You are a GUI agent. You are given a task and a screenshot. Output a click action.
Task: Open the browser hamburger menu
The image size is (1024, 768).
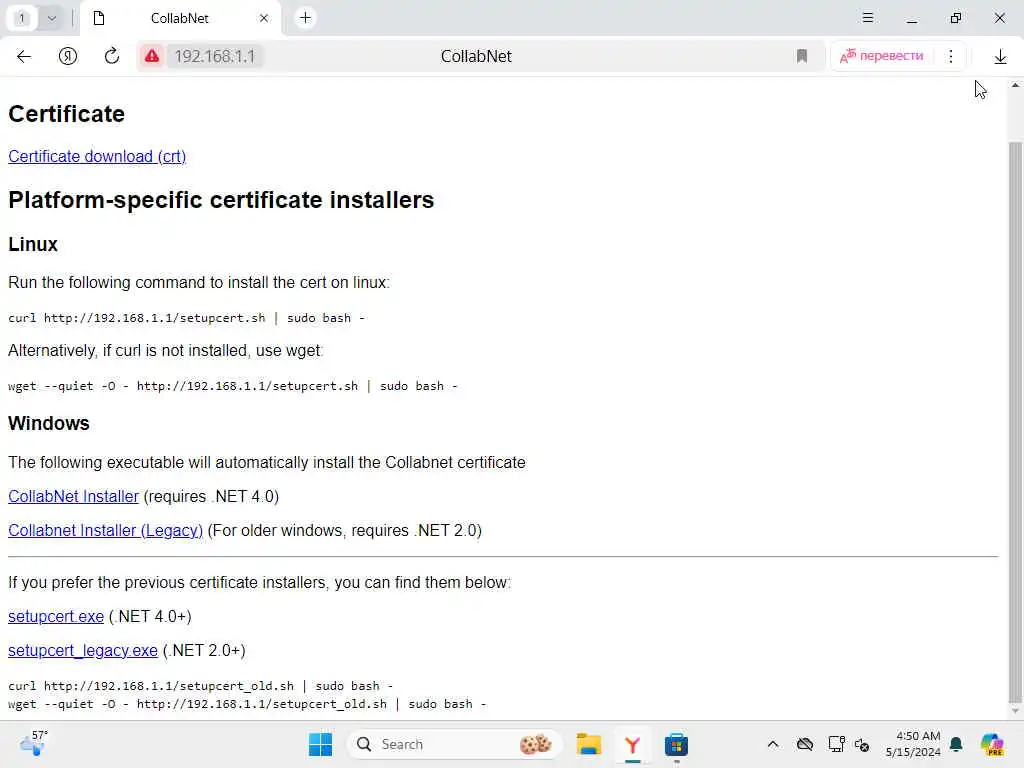[867, 18]
